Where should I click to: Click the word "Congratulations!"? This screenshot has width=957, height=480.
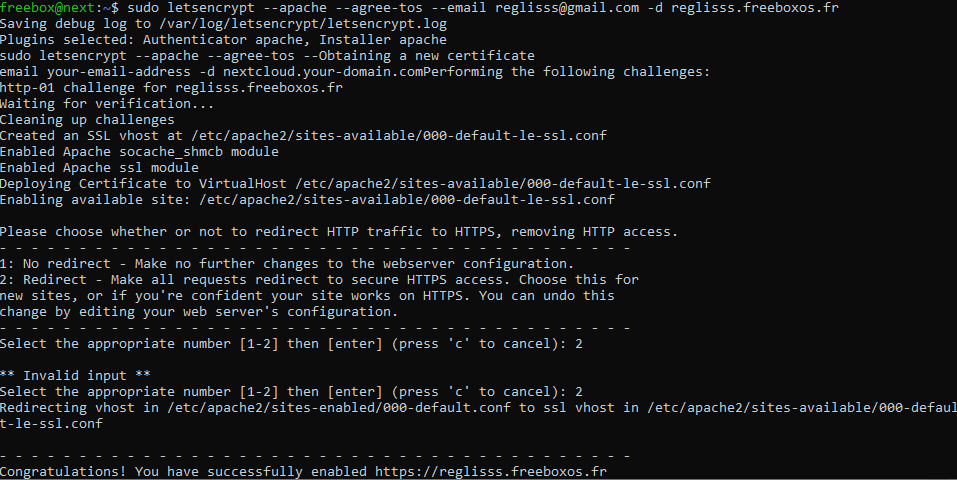63,470
